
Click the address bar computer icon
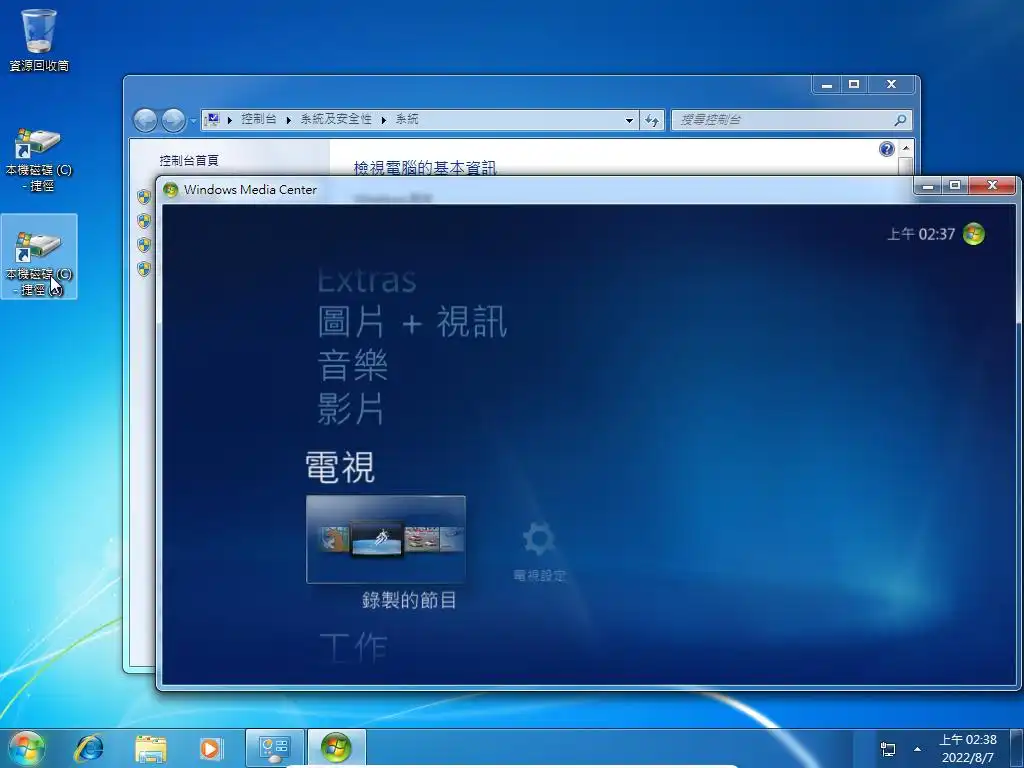point(212,120)
